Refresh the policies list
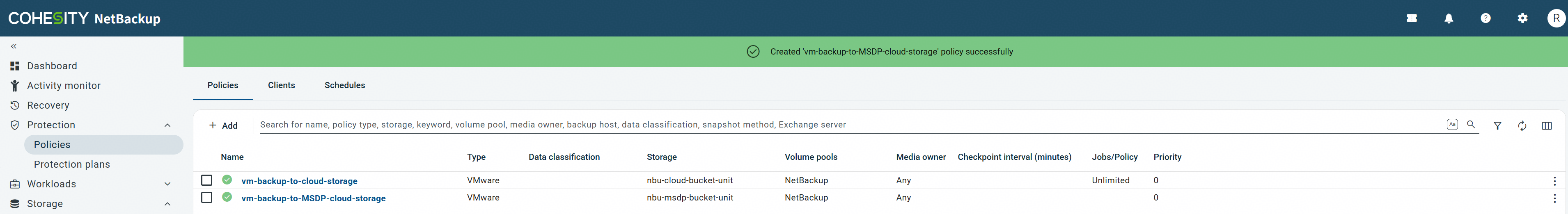Screen dimensions: 1568x214 1522,126
